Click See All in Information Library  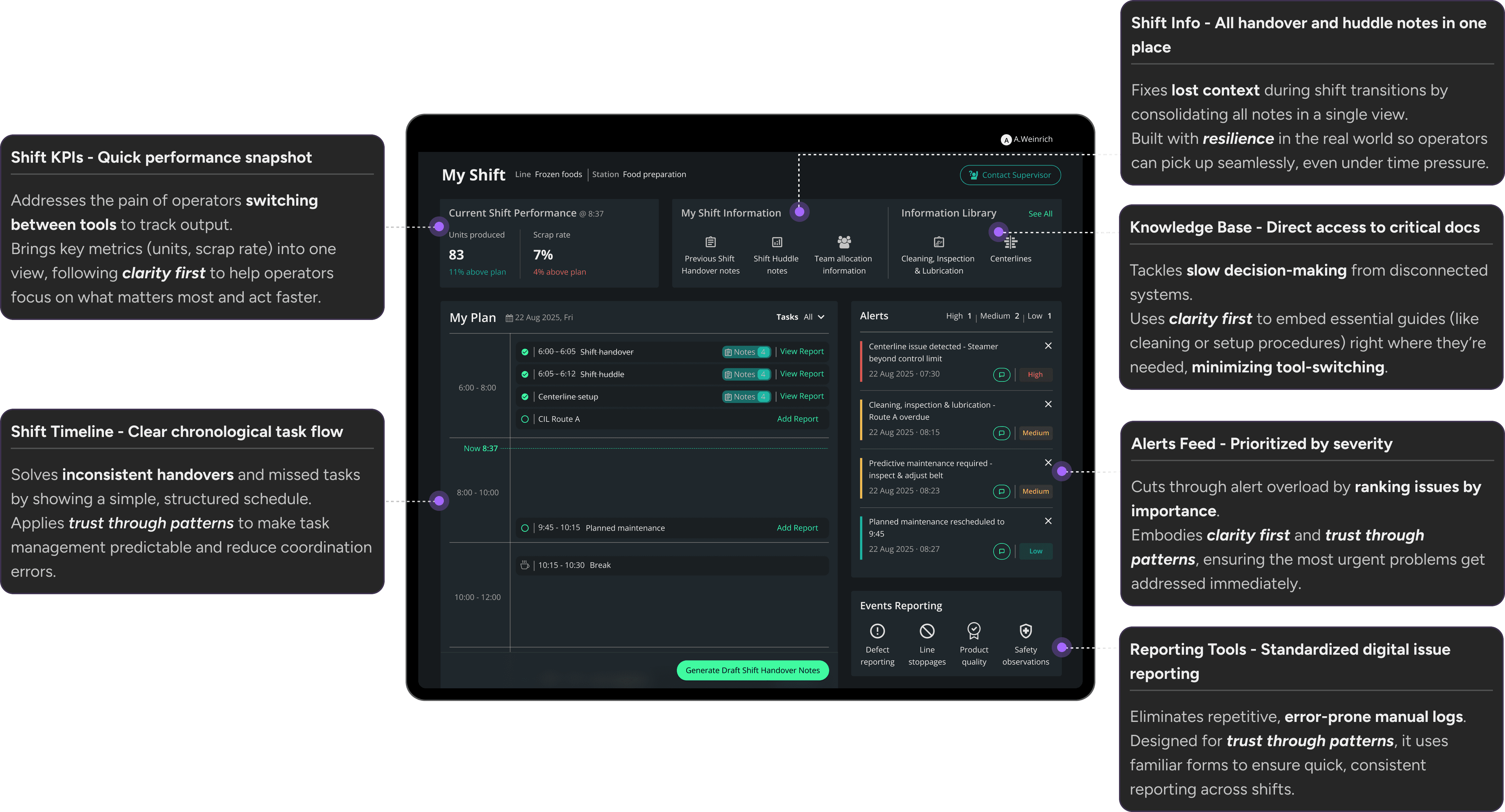pos(1040,214)
